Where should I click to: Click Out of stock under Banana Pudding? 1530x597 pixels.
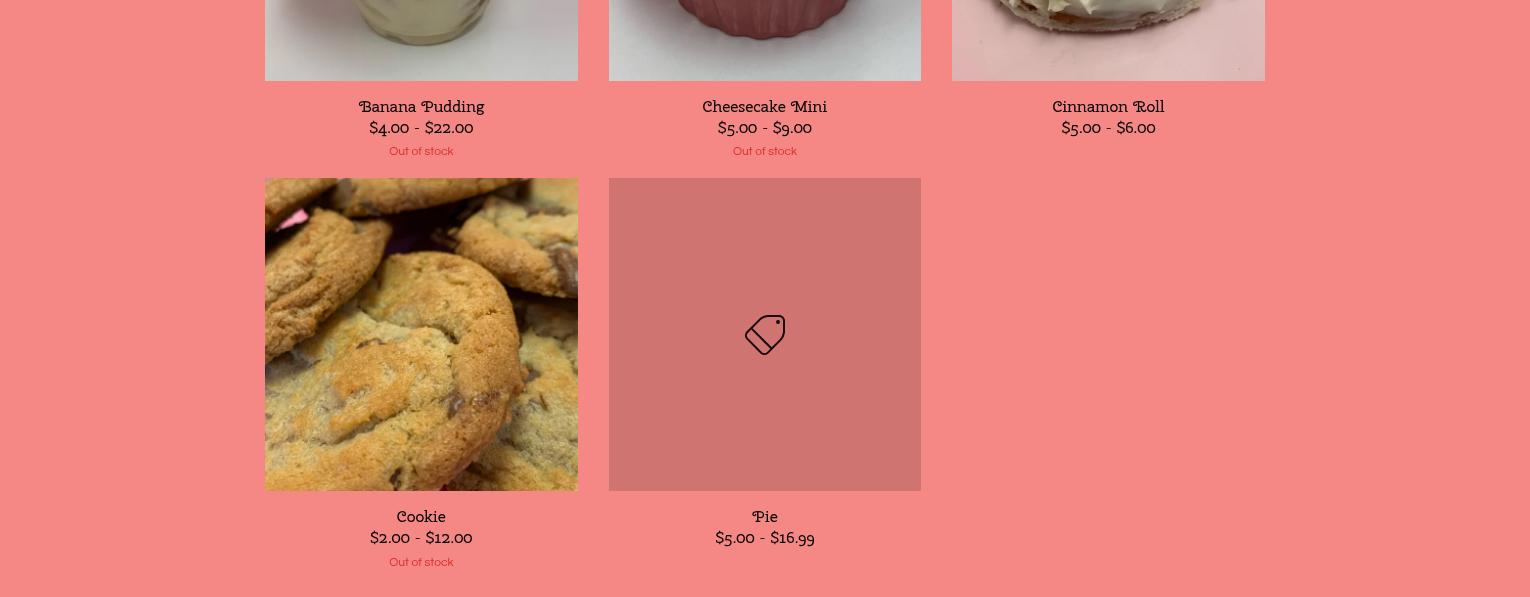[421, 151]
